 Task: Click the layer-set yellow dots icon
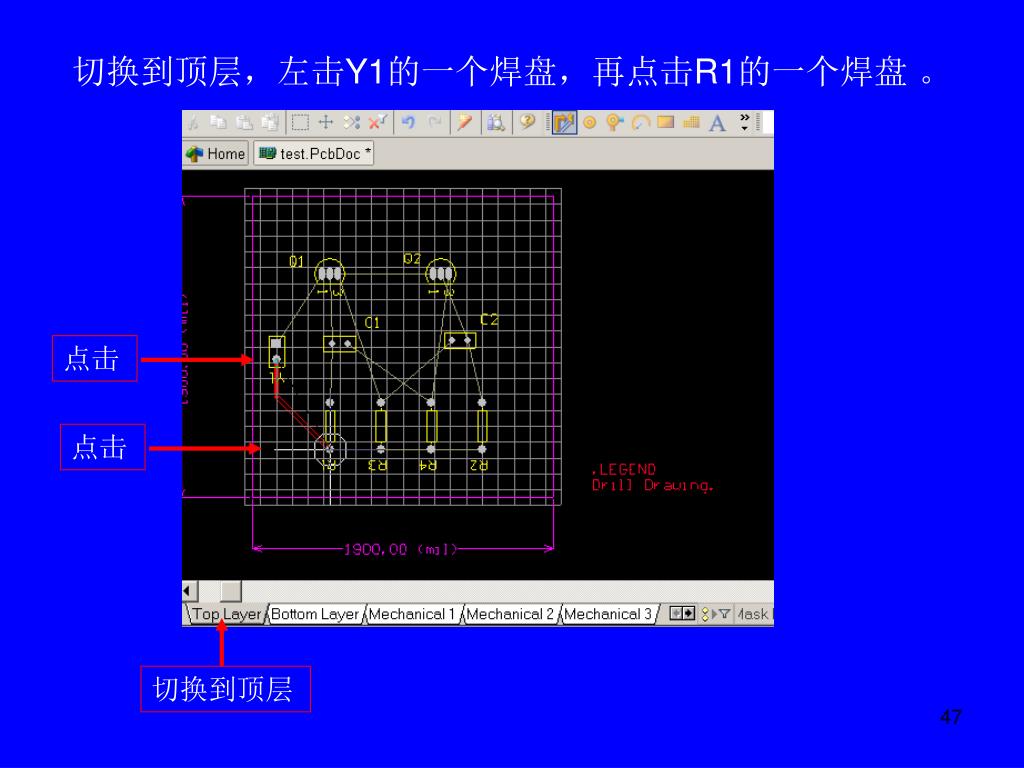705,614
